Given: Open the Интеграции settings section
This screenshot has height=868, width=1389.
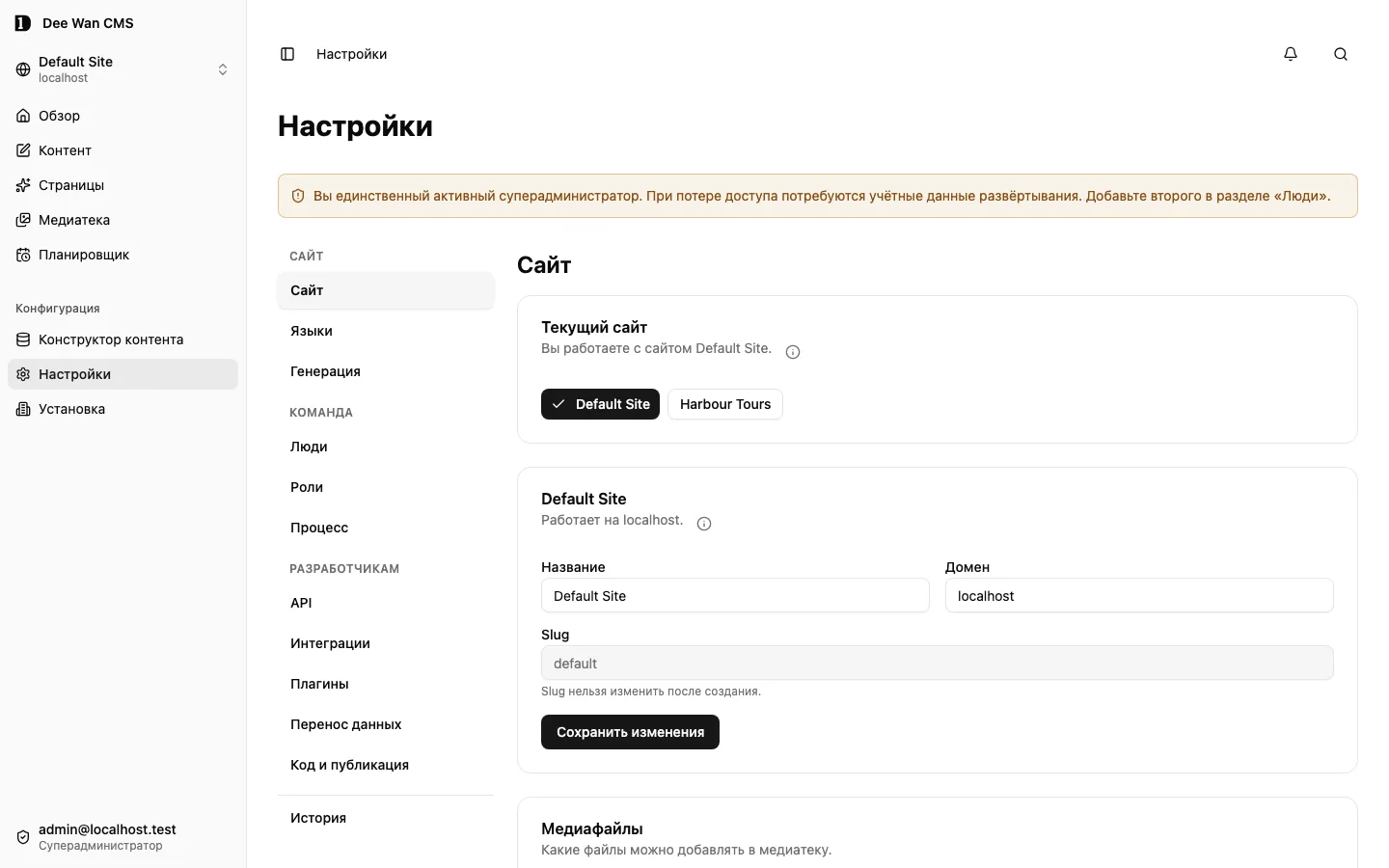Looking at the screenshot, I should pos(386,643).
